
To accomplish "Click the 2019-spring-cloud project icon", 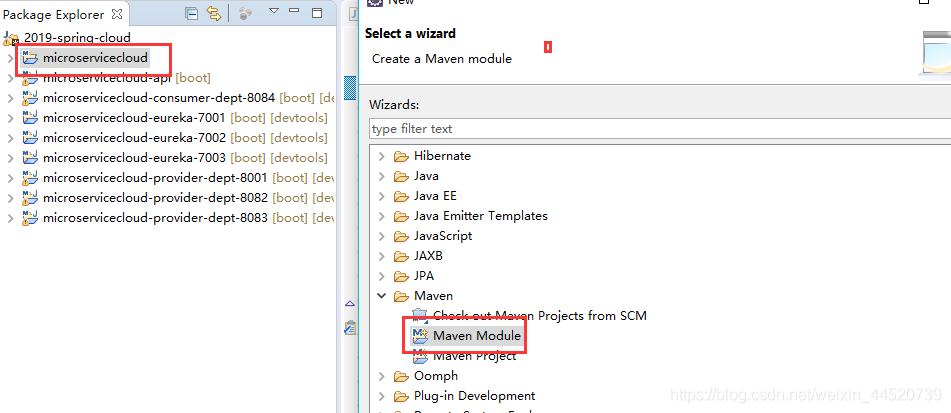I will pos(11,39).
